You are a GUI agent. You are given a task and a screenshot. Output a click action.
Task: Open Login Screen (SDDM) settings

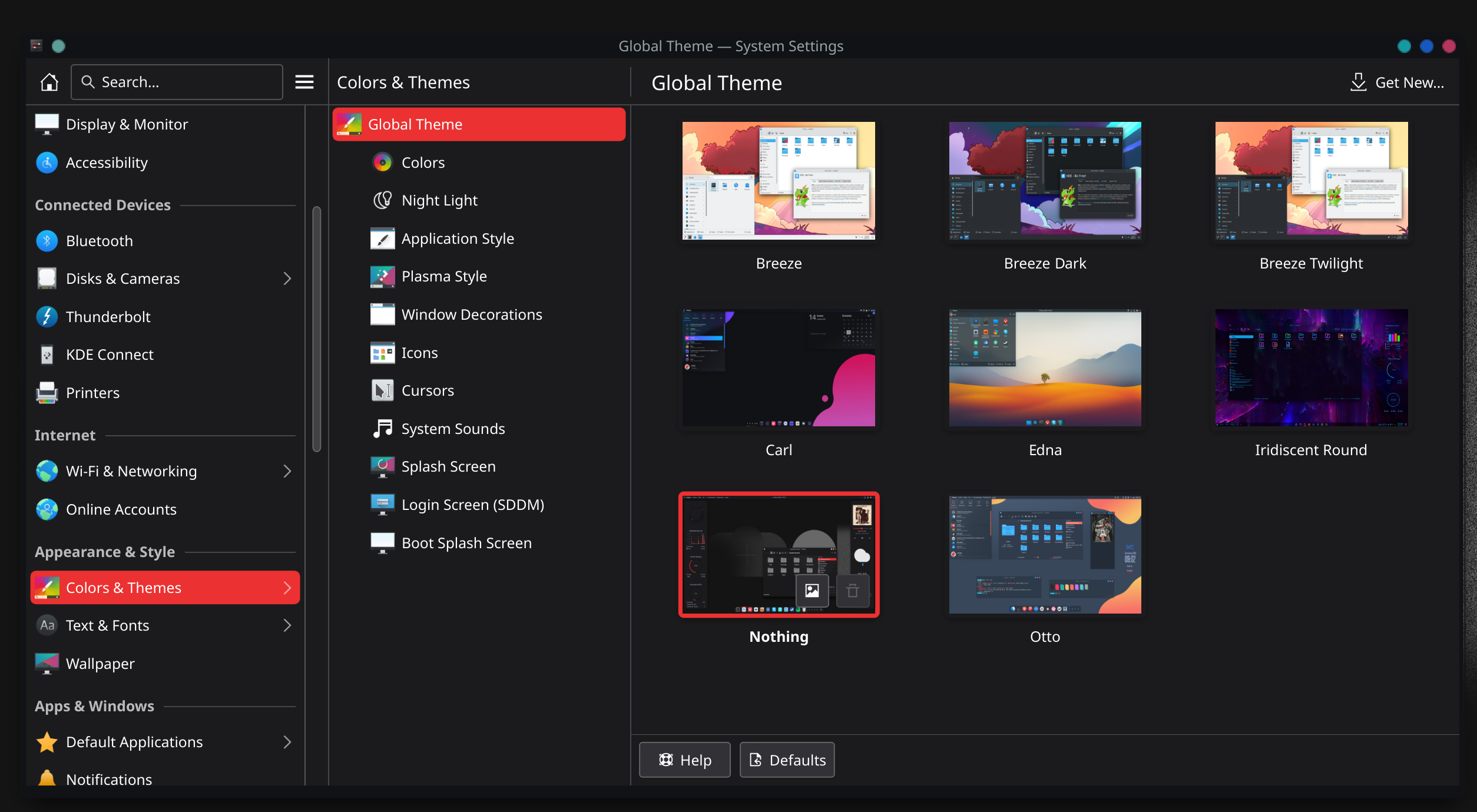479,505
